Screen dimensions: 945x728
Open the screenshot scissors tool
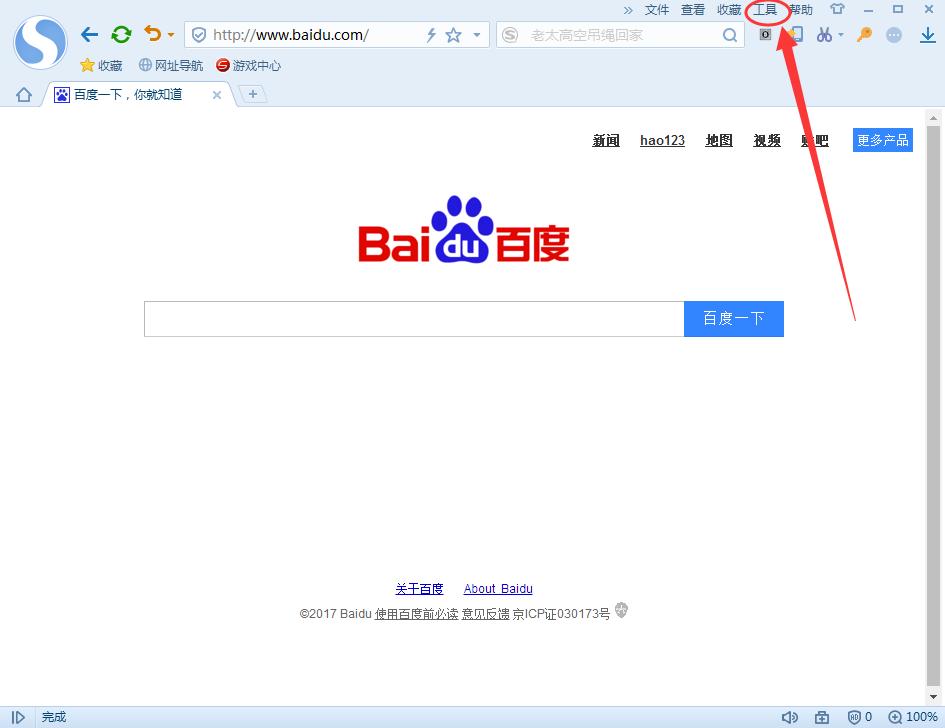coord(824,35)
